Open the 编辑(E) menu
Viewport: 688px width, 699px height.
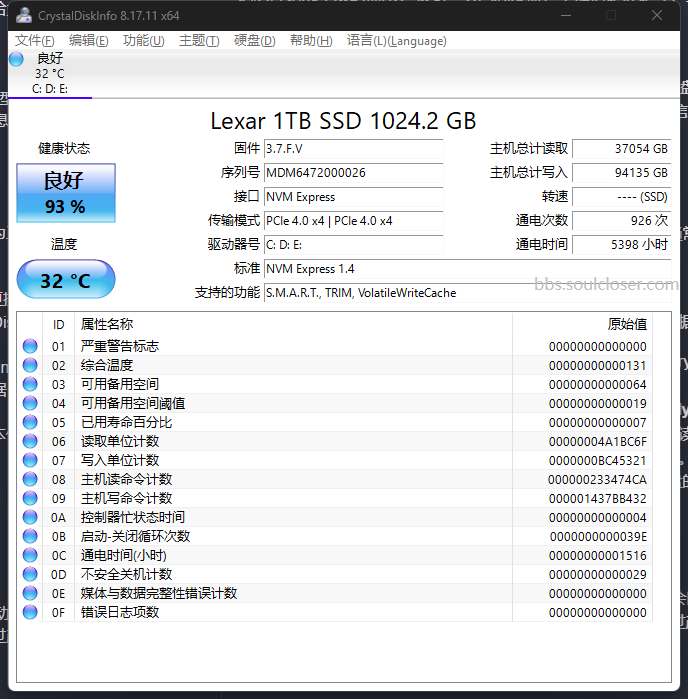tap(89, 41)
